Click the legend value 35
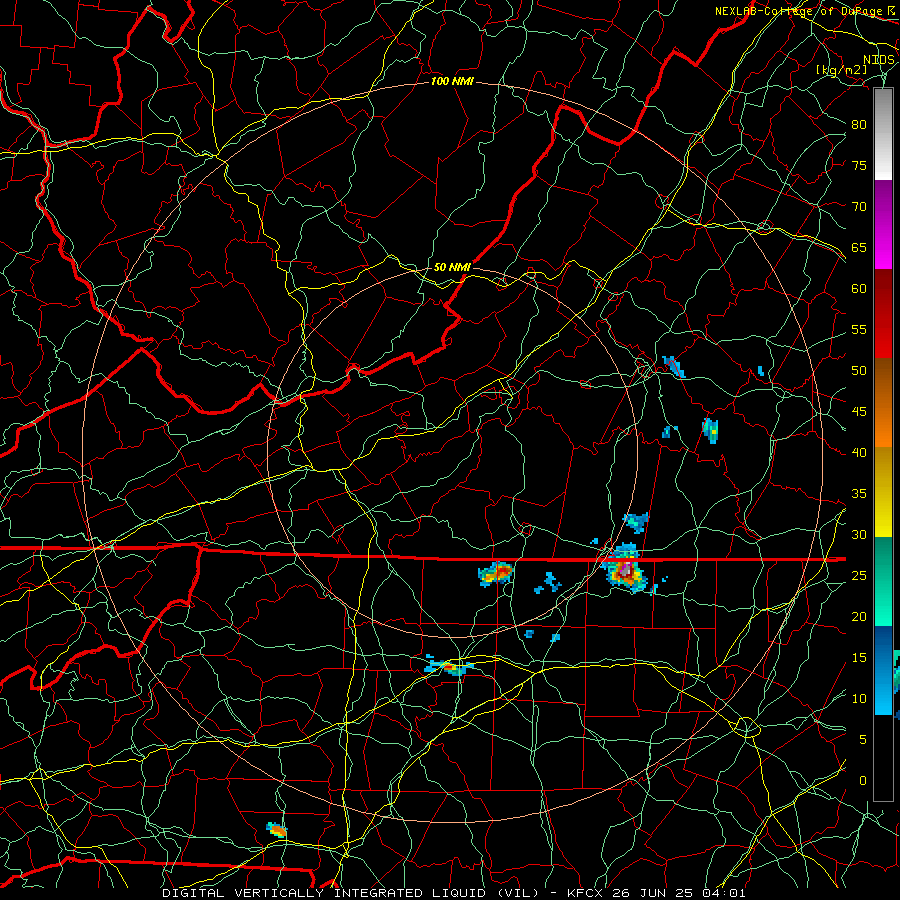This screenshot has height=900, width=900. point(859,494)
